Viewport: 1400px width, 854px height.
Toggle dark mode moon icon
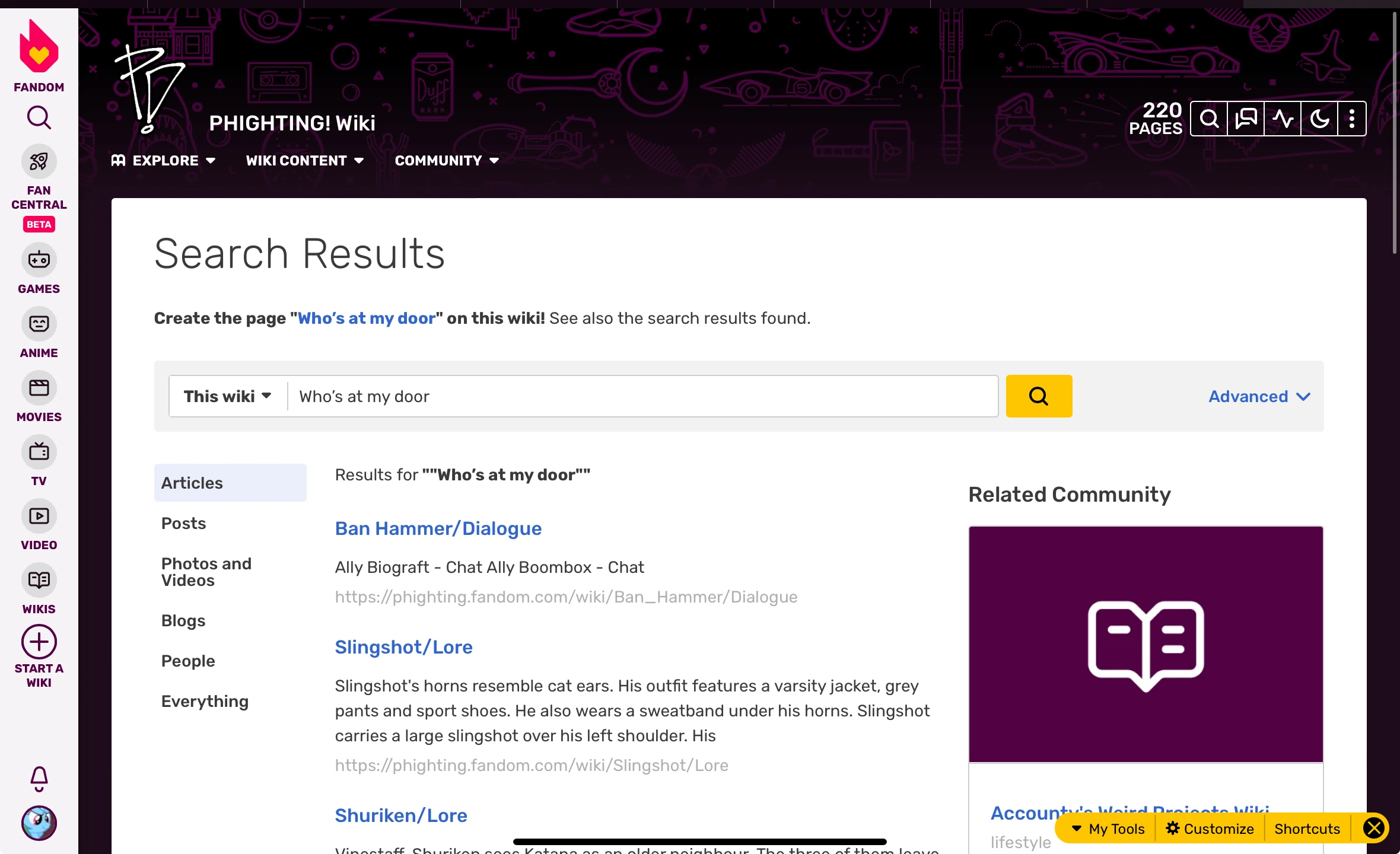click(x=1319, y=119)
